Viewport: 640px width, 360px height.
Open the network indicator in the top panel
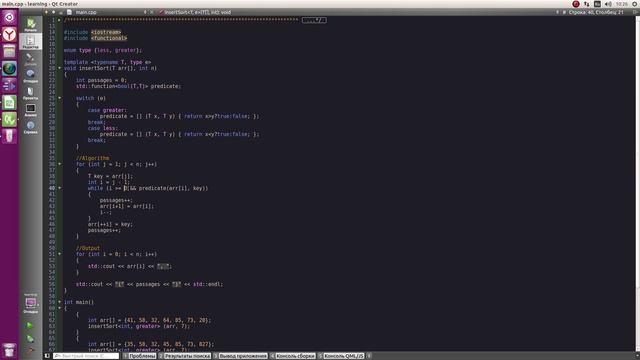point(587,4)
